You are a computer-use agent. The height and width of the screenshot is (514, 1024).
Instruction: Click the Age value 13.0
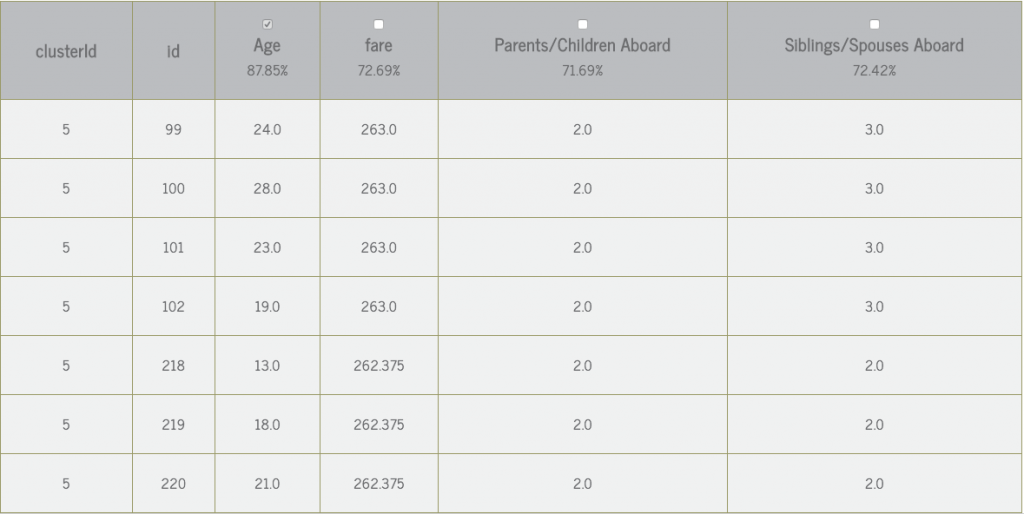click(267, 366)
